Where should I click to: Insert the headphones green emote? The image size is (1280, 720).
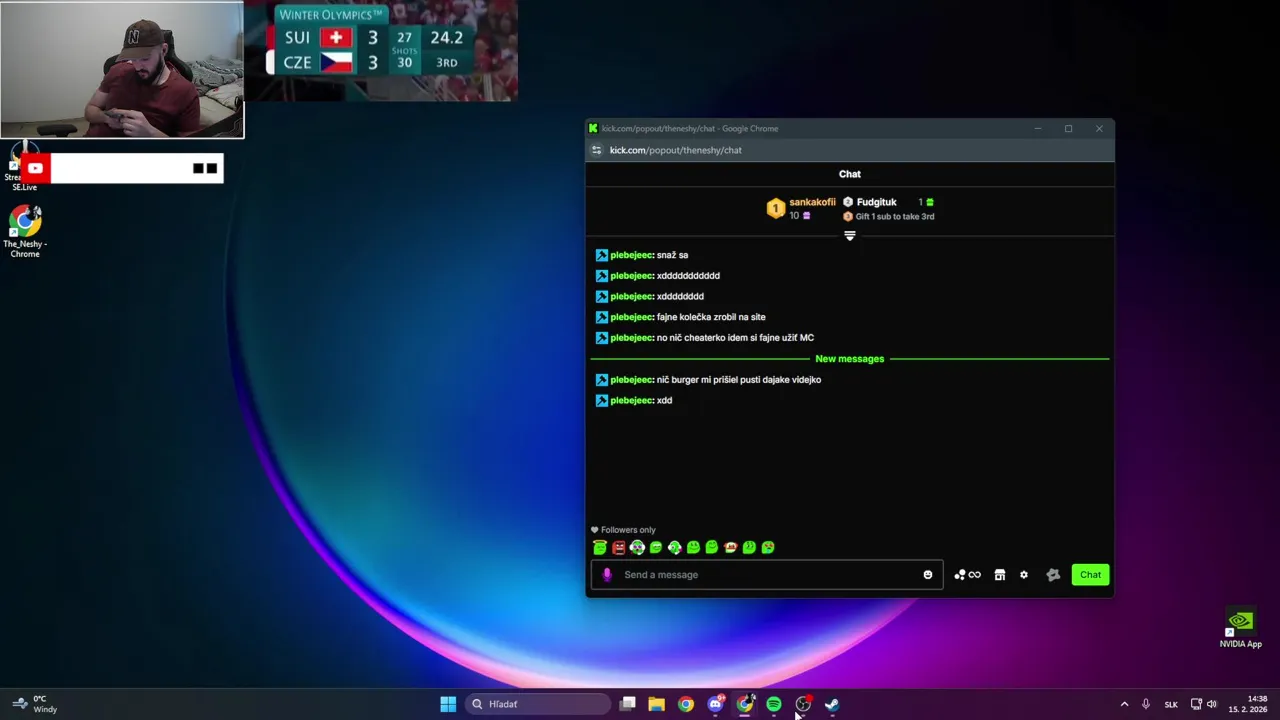point(637,547)
